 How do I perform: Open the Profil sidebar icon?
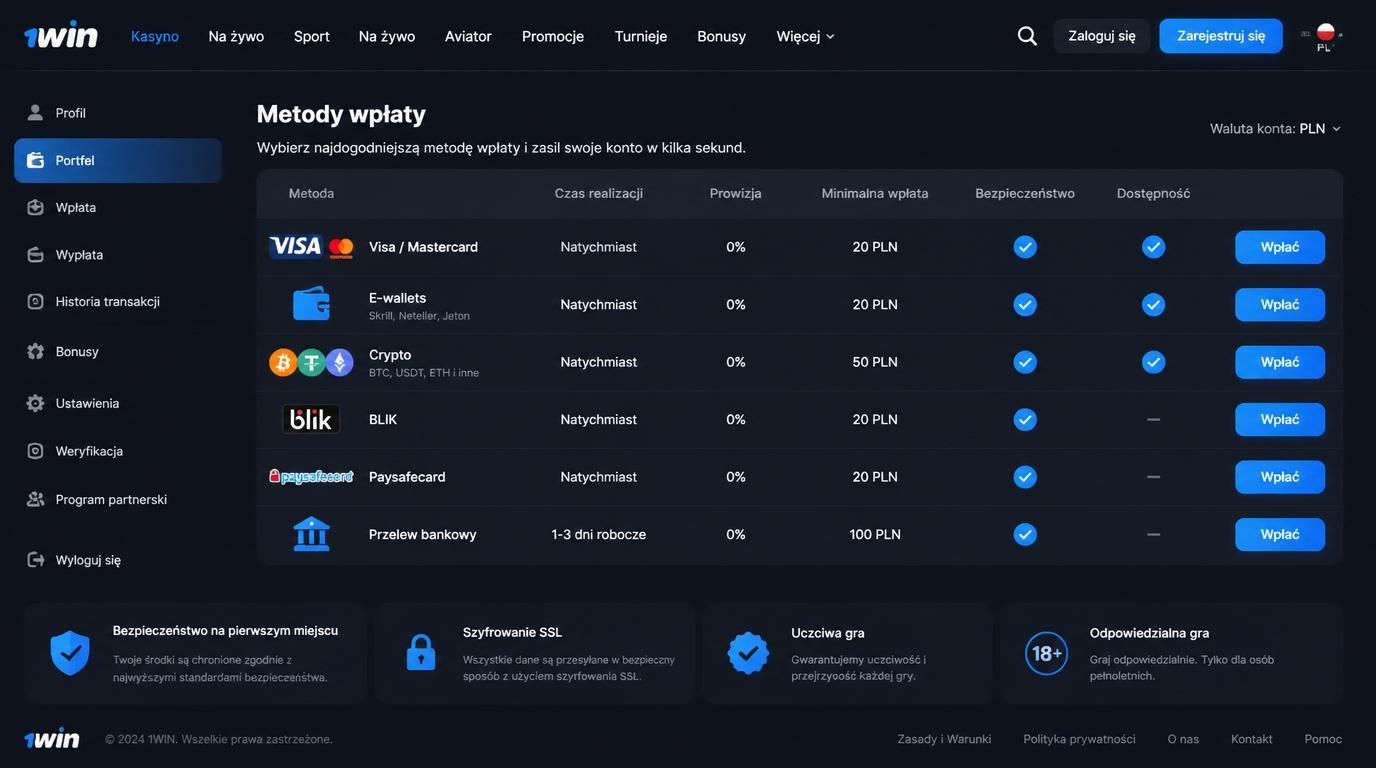pos(35,112)
